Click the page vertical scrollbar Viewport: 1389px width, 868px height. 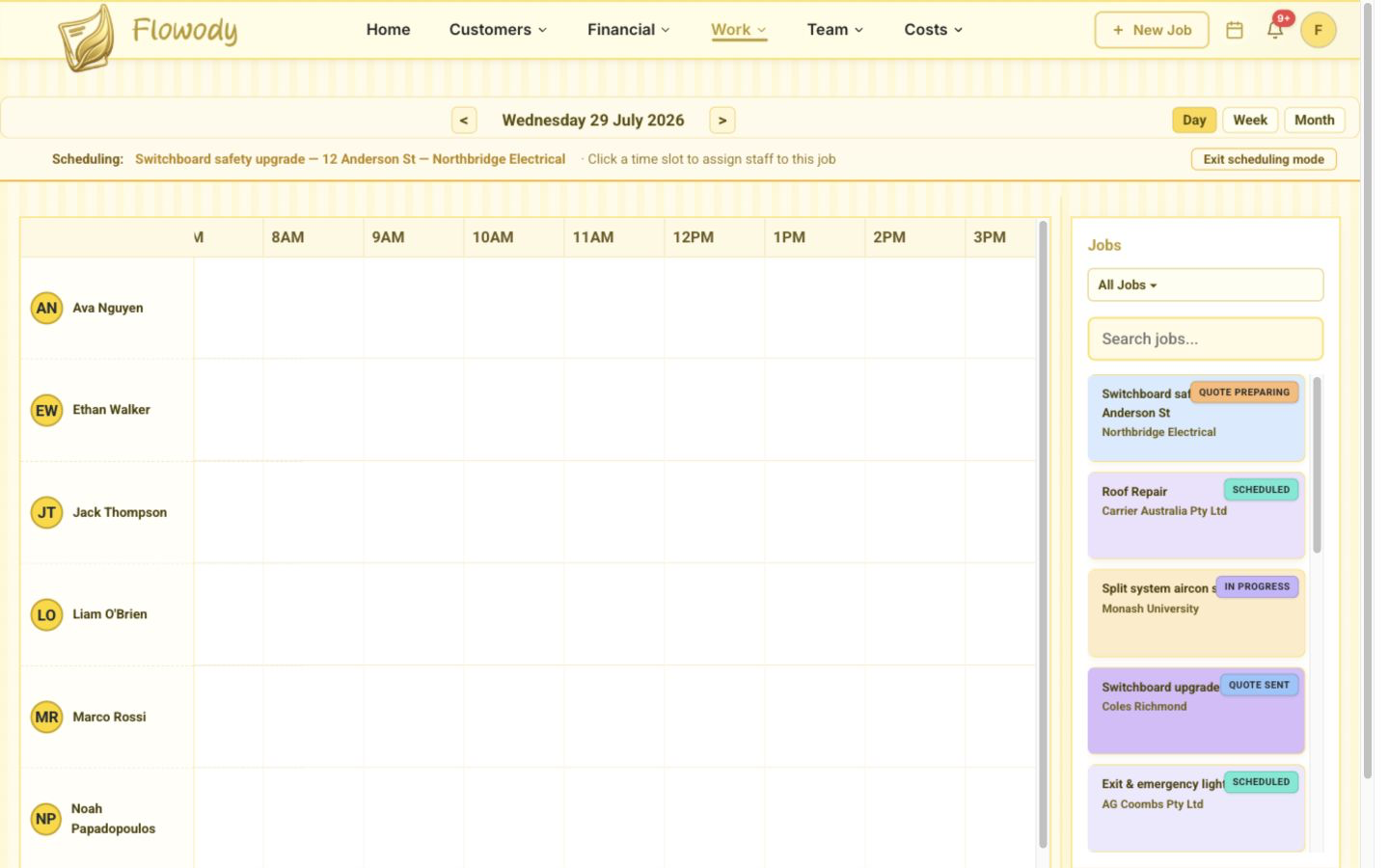point(1367,391)
